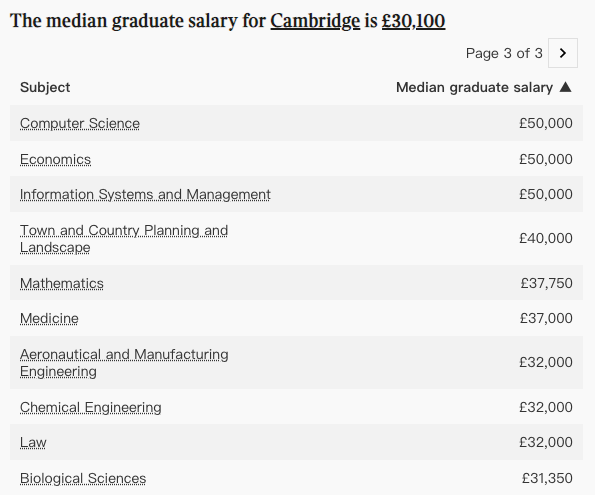Open Mathematics subject link
595x495 pixels.
62,284
